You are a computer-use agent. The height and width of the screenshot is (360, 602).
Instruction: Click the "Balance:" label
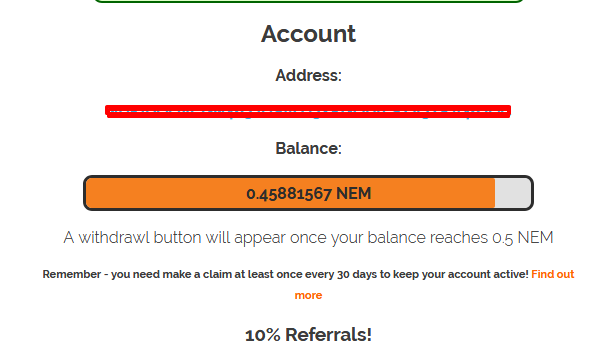click(x=308, y=148)
